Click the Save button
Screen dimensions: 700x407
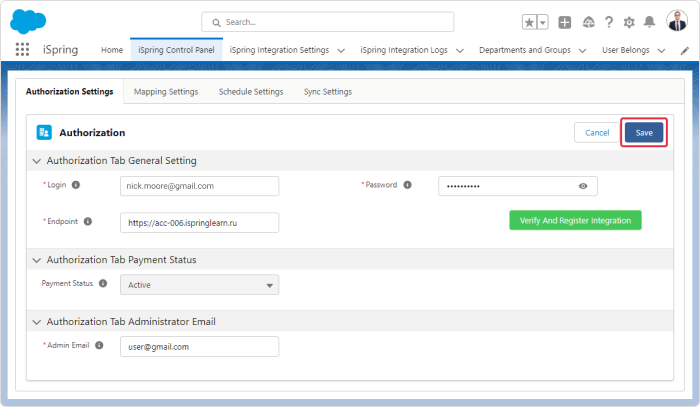[x=644, y=133]
